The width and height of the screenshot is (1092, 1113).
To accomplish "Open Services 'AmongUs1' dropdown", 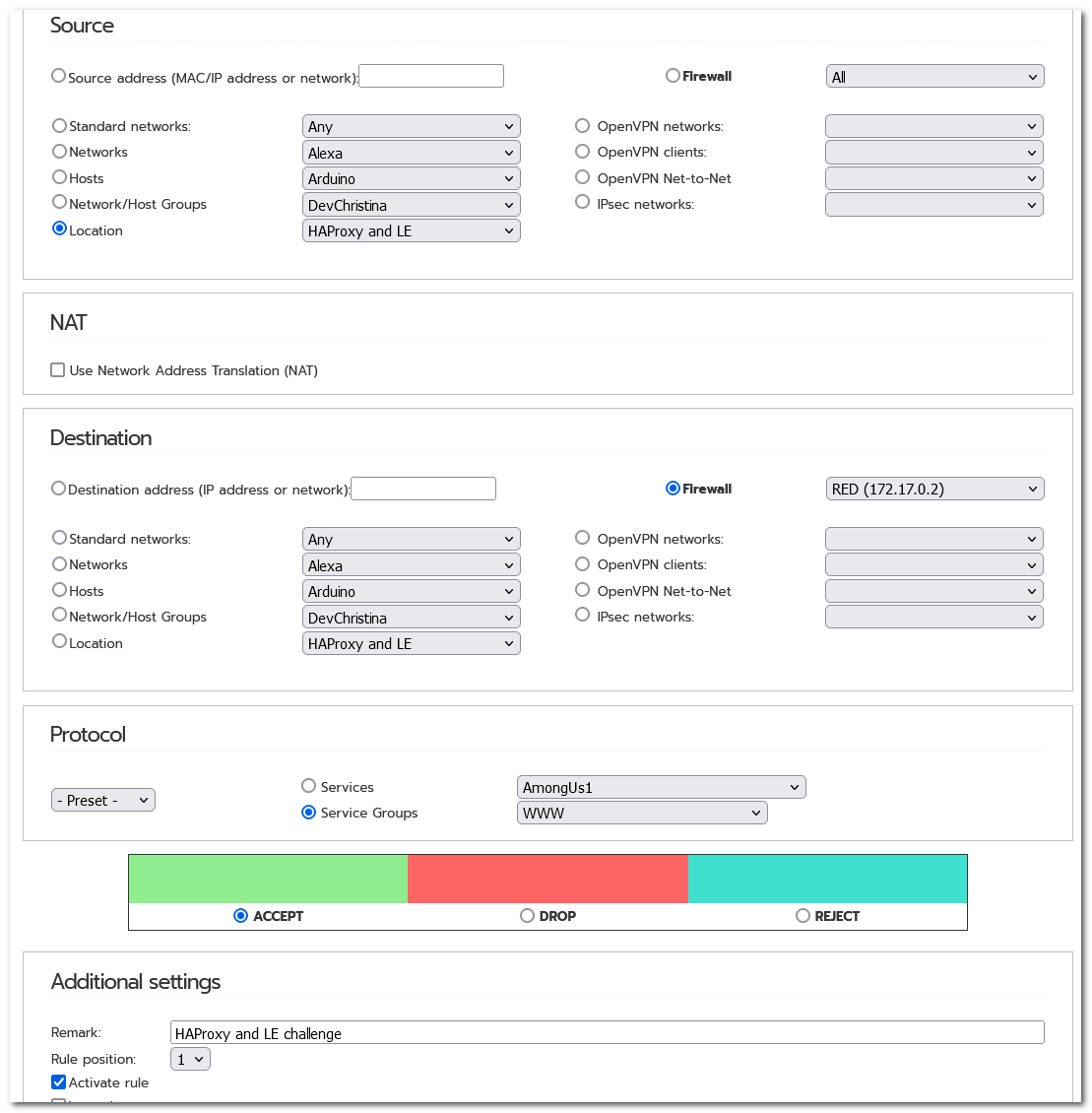I will tap(662, 787).
